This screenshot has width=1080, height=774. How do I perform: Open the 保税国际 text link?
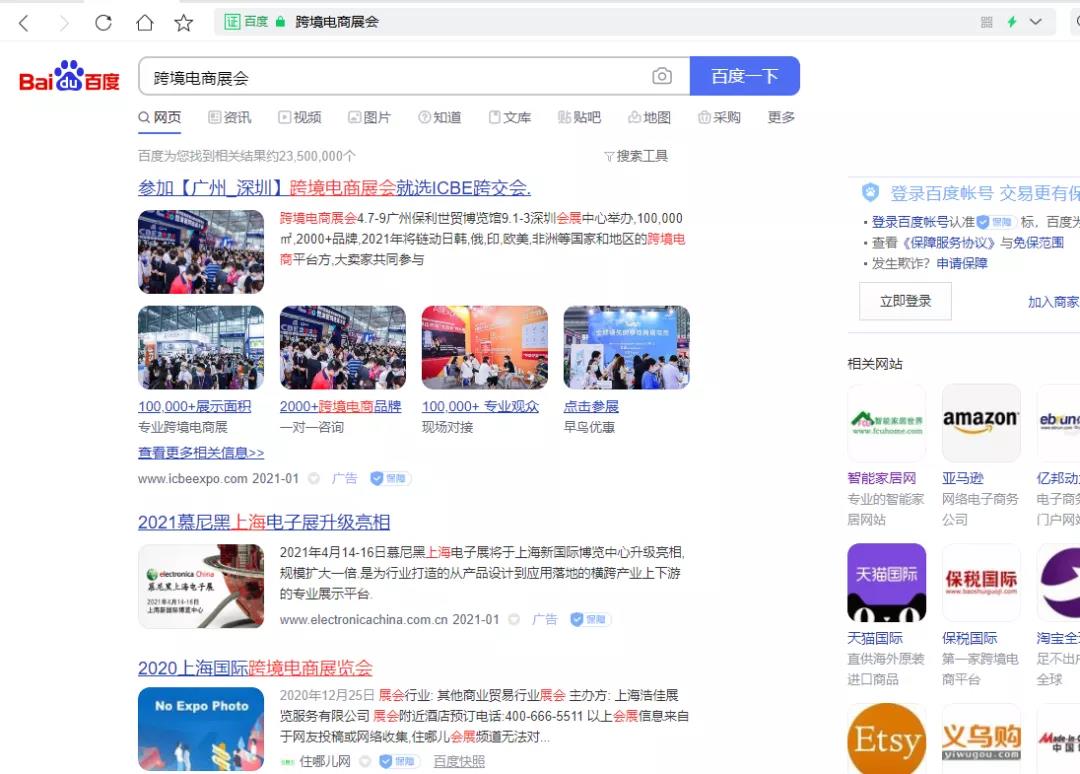(x=969, y=638)
